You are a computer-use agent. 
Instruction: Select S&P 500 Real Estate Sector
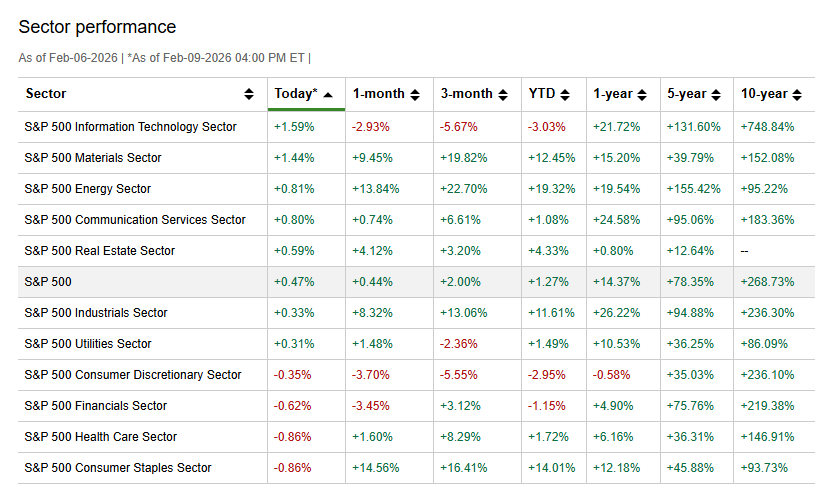tap(100, 251)
